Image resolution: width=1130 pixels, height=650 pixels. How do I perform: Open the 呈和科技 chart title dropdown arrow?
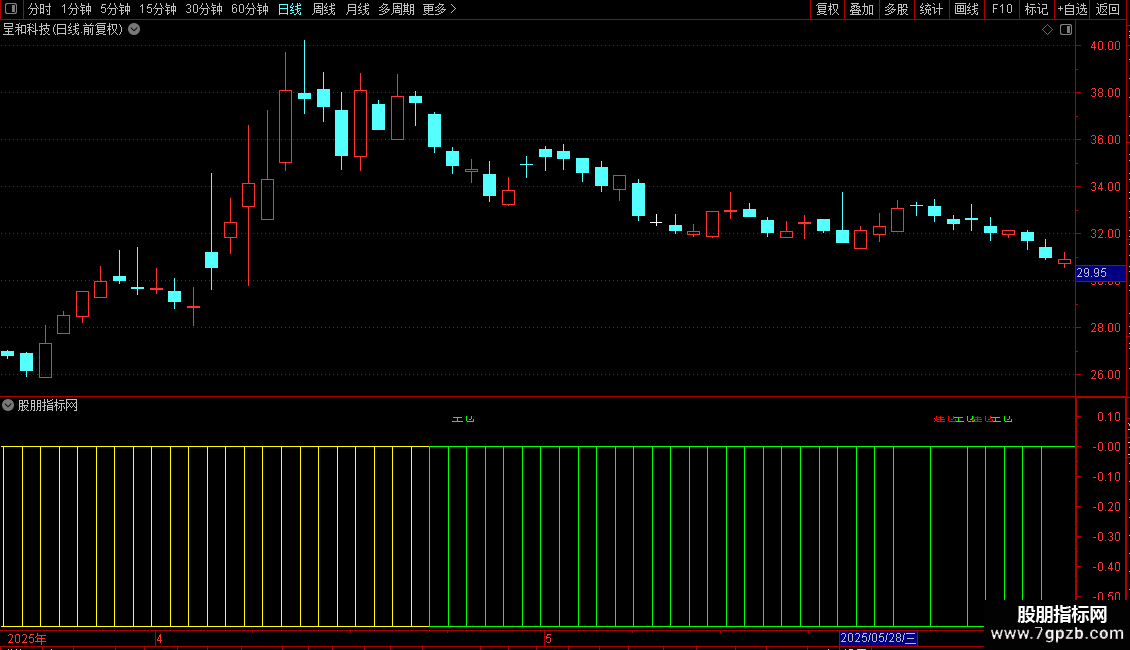coord(134,30)
